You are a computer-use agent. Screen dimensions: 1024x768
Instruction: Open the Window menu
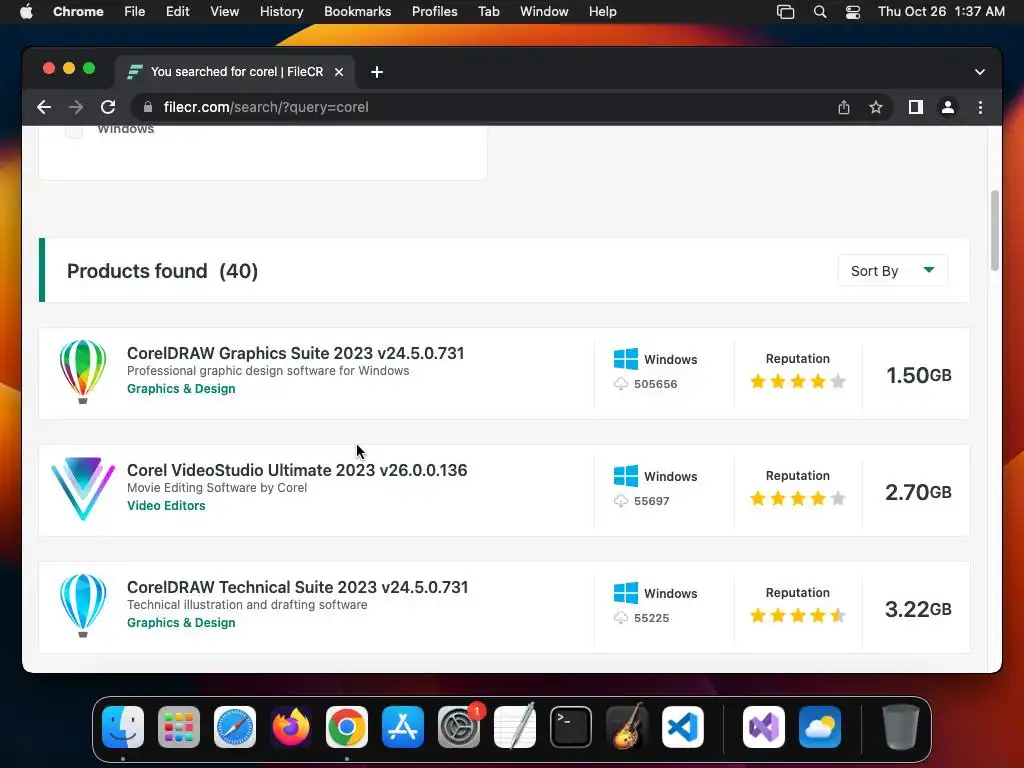pos(544,12)
